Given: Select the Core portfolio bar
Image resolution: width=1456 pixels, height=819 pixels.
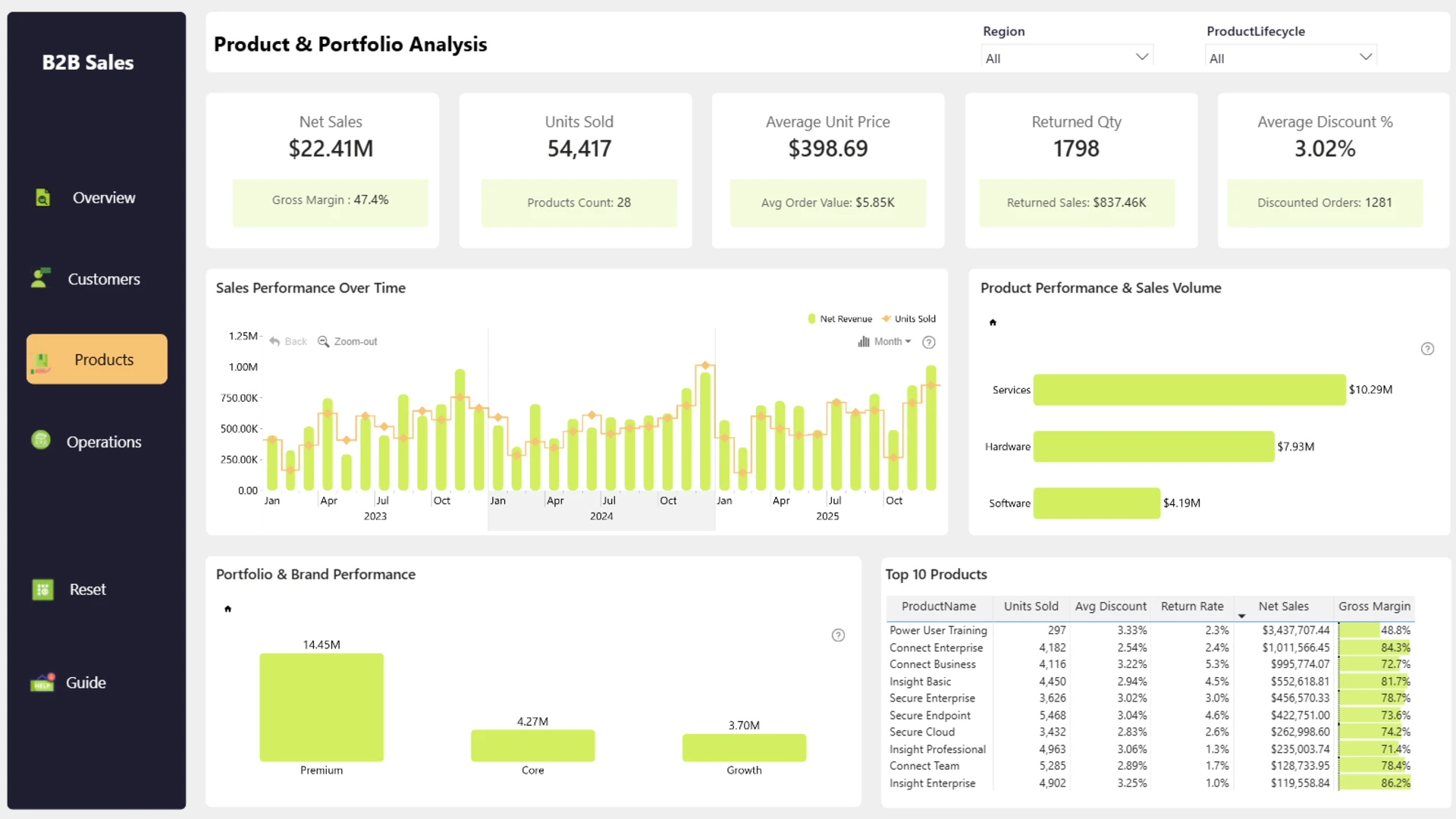Looking at the screenshot, I should (x=533, y=746).
